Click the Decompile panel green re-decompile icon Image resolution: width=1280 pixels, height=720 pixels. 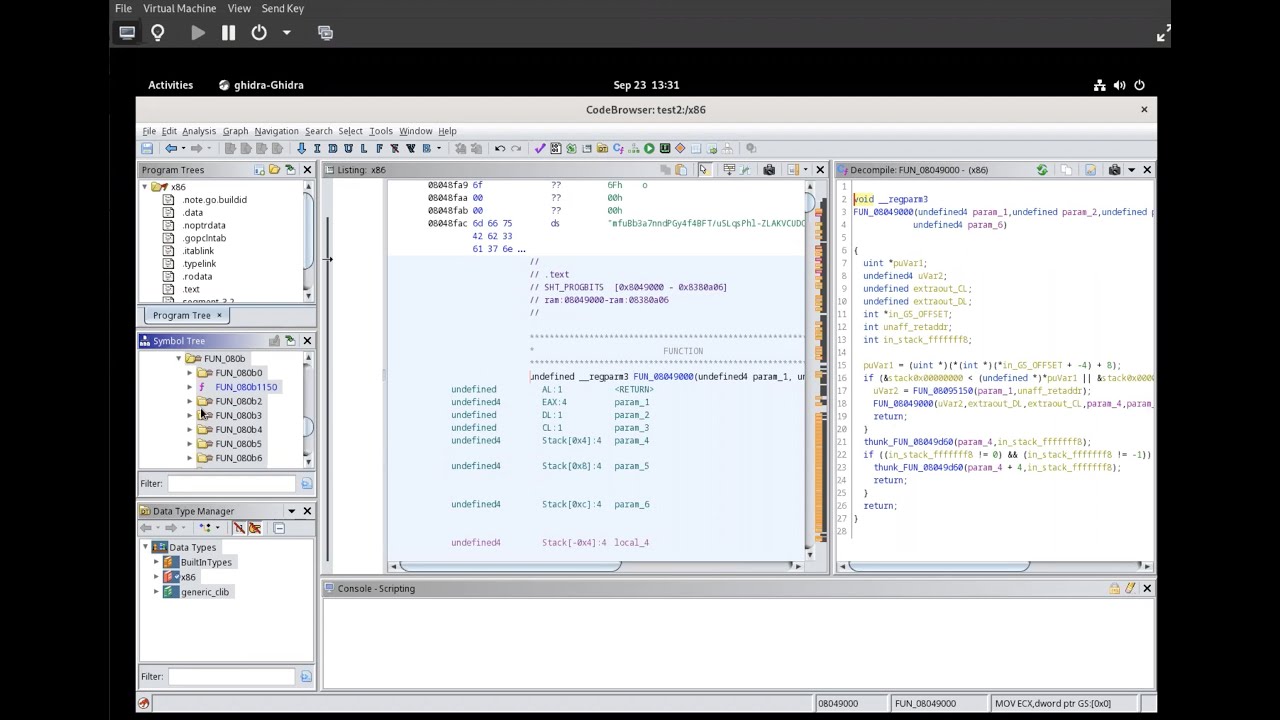1042,170
